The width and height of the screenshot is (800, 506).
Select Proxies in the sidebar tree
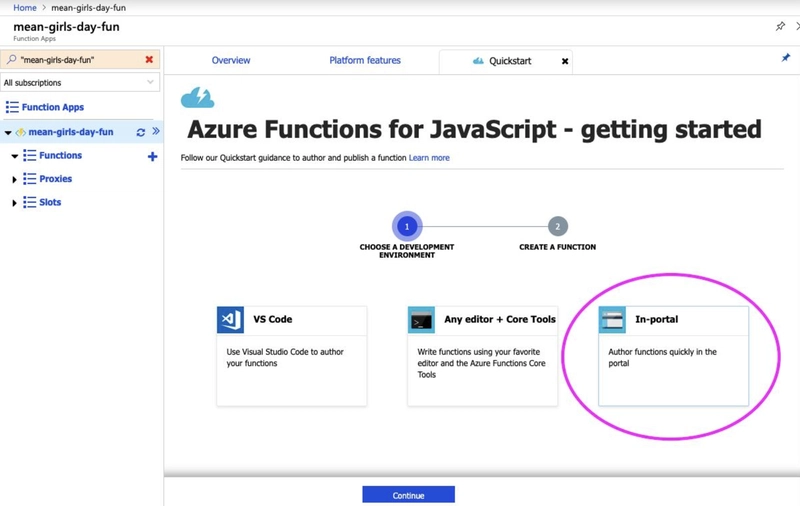56,179
